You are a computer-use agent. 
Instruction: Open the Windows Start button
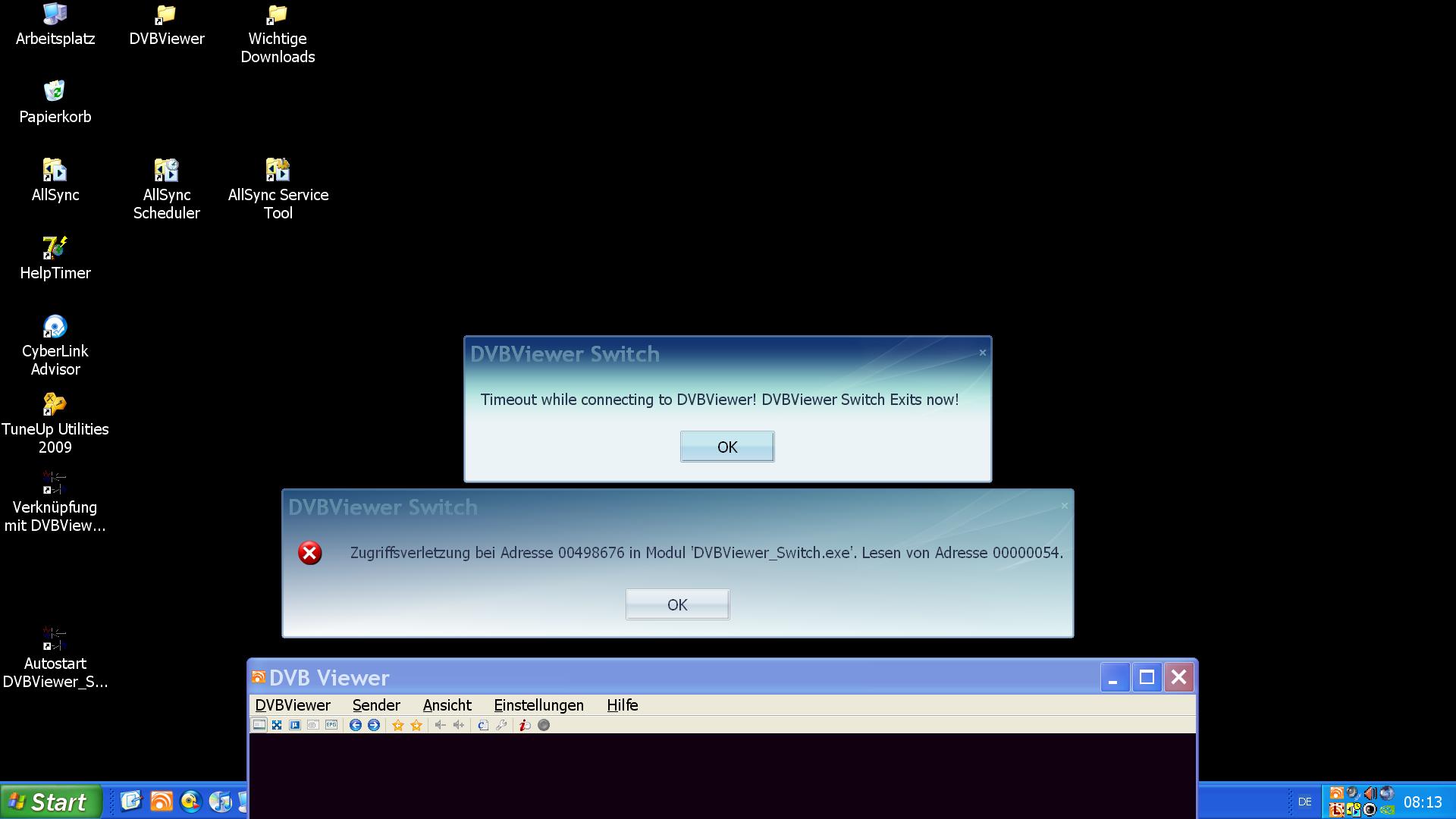click(51, 802)
